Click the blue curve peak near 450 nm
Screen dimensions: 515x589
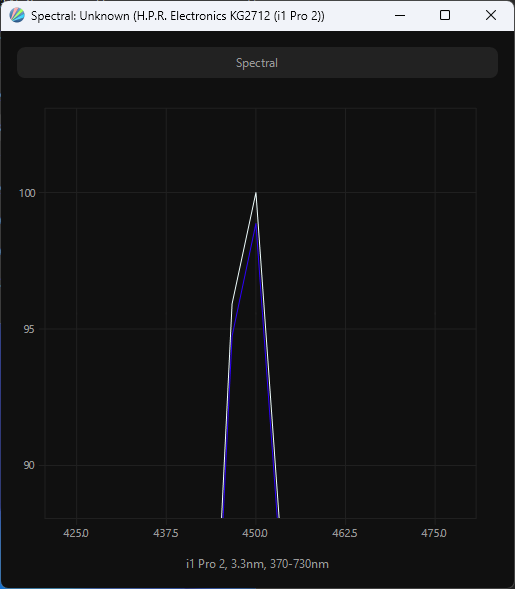256,224
